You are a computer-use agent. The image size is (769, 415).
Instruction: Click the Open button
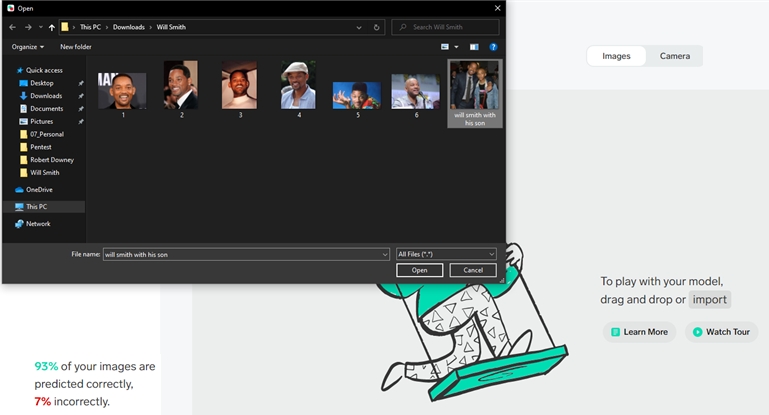point(419,270)
